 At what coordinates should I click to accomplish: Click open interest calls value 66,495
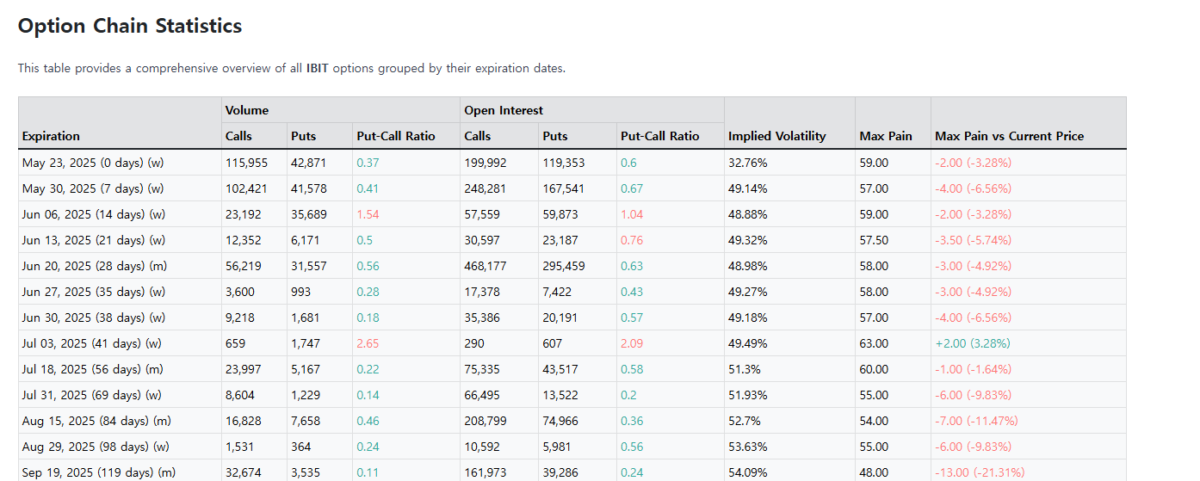[x=482, y=396]
